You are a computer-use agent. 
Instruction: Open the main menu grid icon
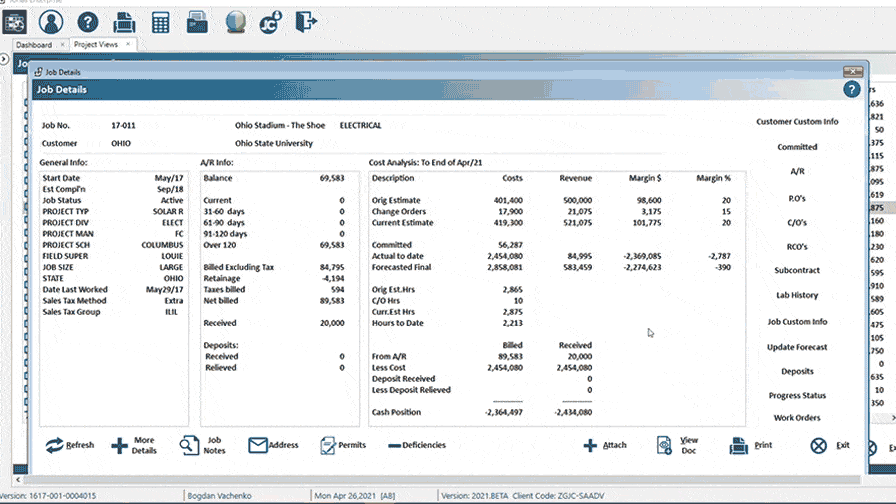coord(14,22)
